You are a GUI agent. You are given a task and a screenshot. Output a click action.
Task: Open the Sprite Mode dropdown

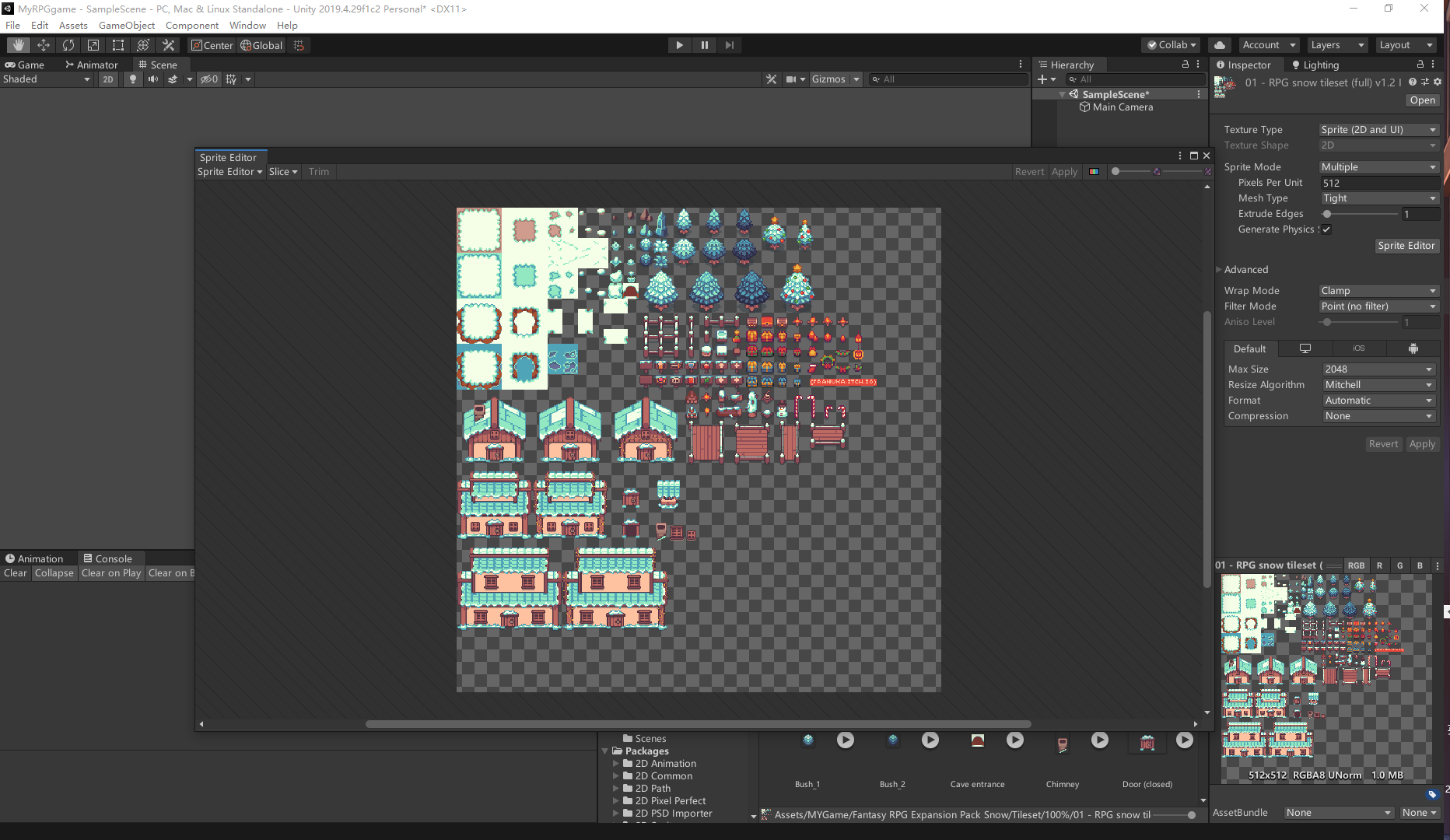pos(1378,167)
